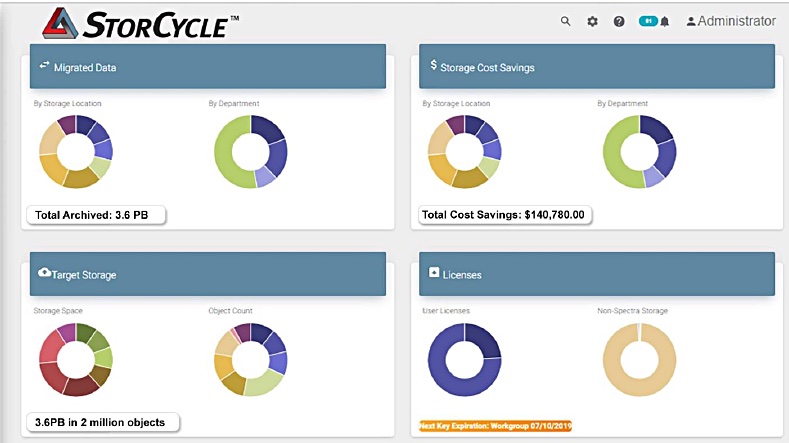Open the Licenses panel header
The image size is (789, 443).
tap(597, 274)
